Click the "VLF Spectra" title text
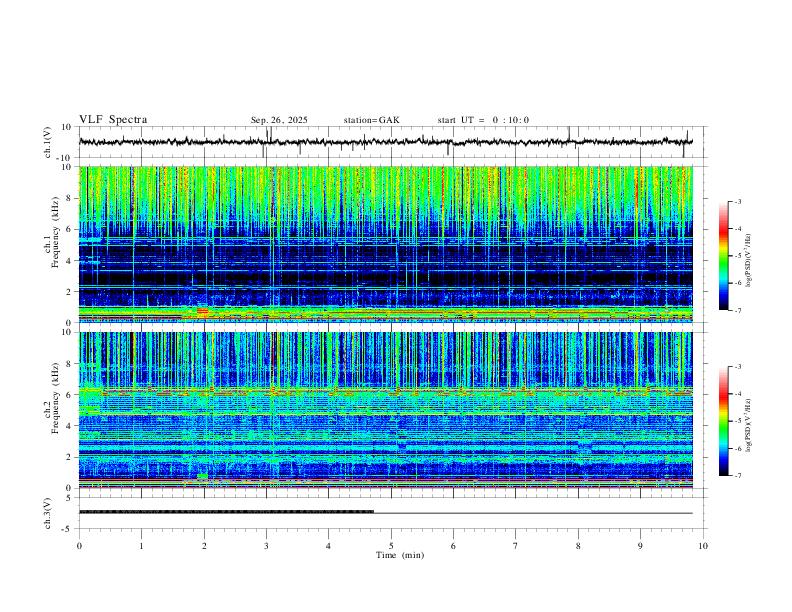This screenshot has width=792, height=612. pyautogui.click(x=113, y=120)
